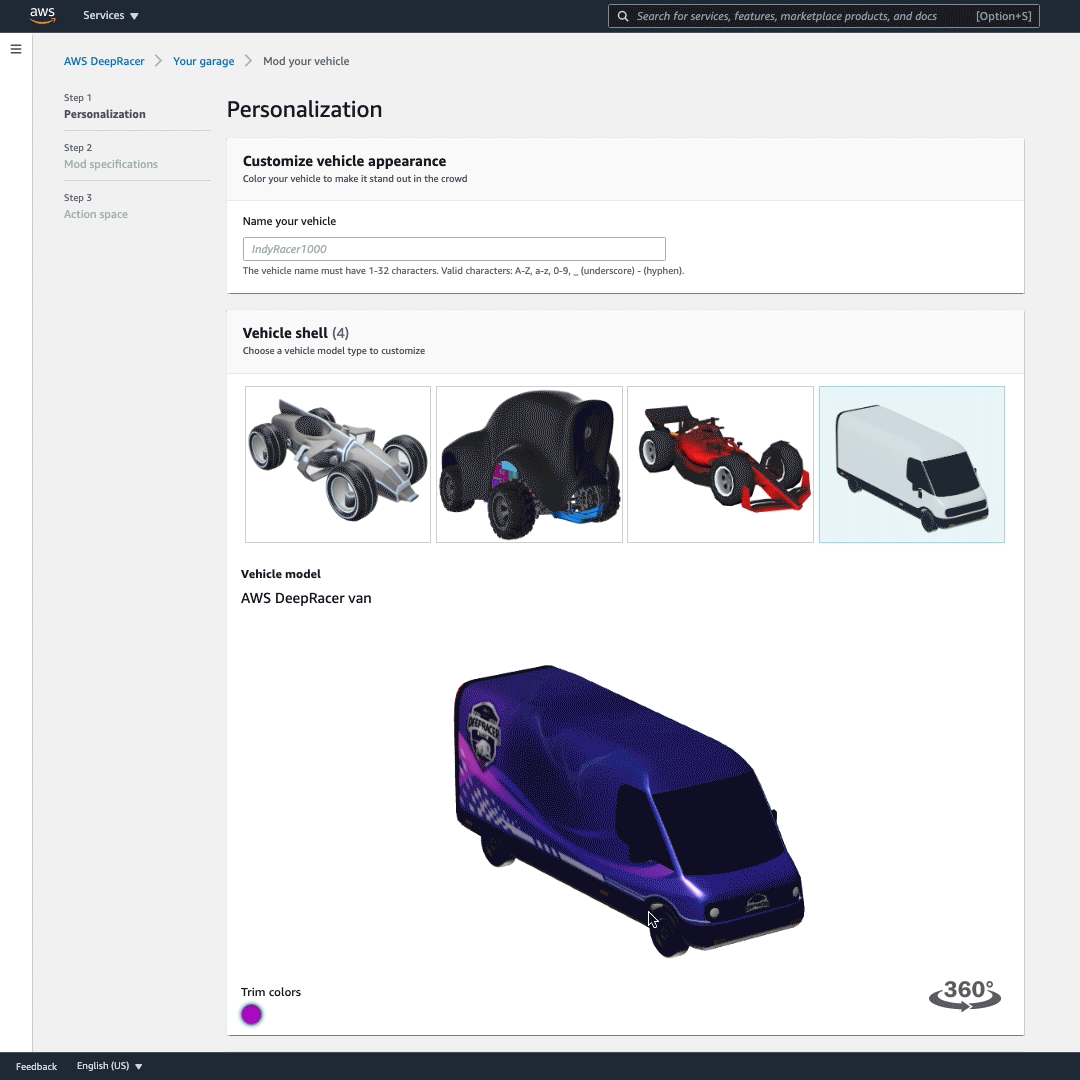Go to Your garage breadcrumb link
The image size is (1080, 1080).
pos(203,61)
